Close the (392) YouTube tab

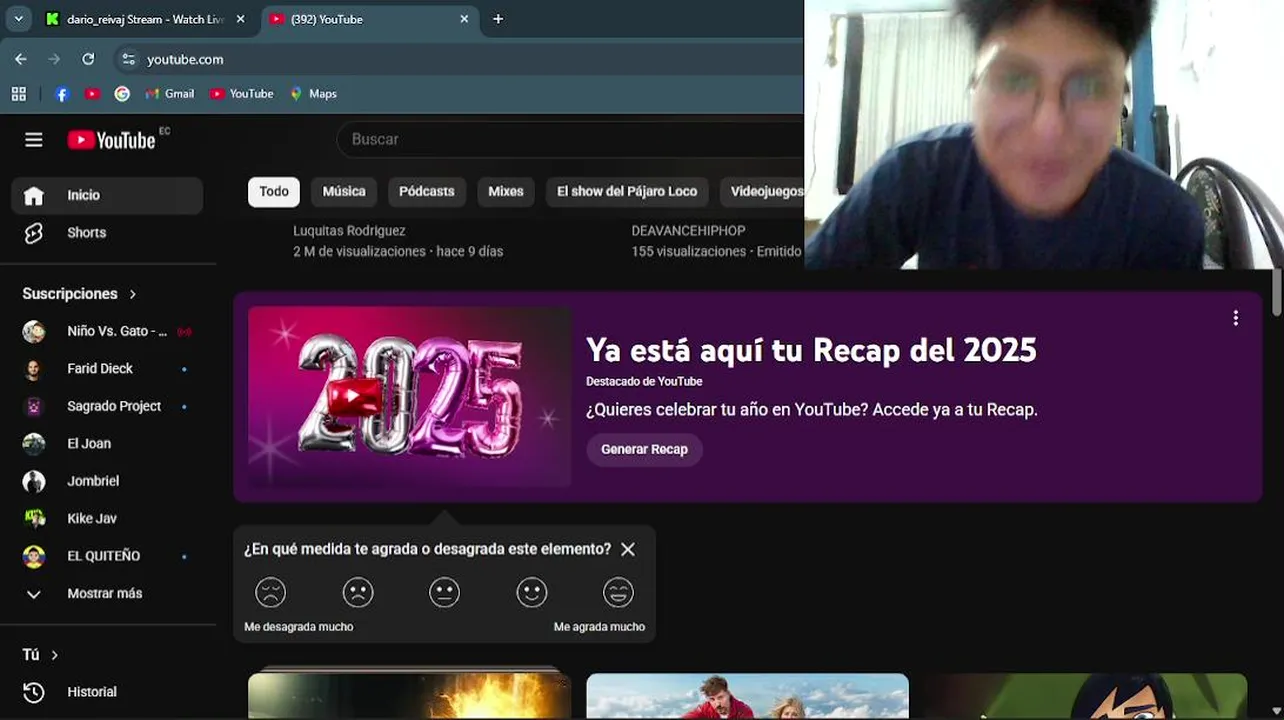(x=464, y=19)
